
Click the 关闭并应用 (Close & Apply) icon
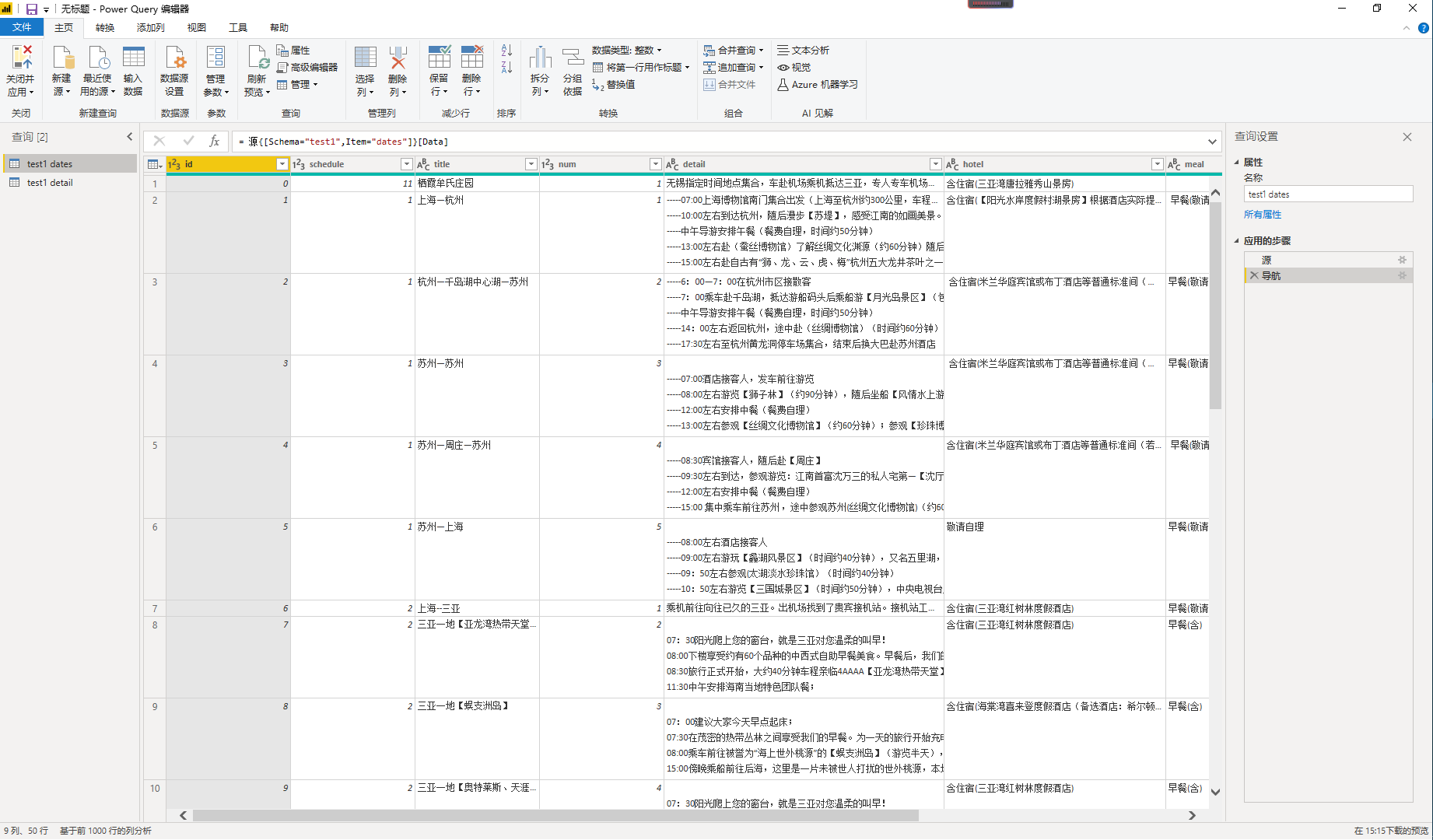(x=21, y=58)
